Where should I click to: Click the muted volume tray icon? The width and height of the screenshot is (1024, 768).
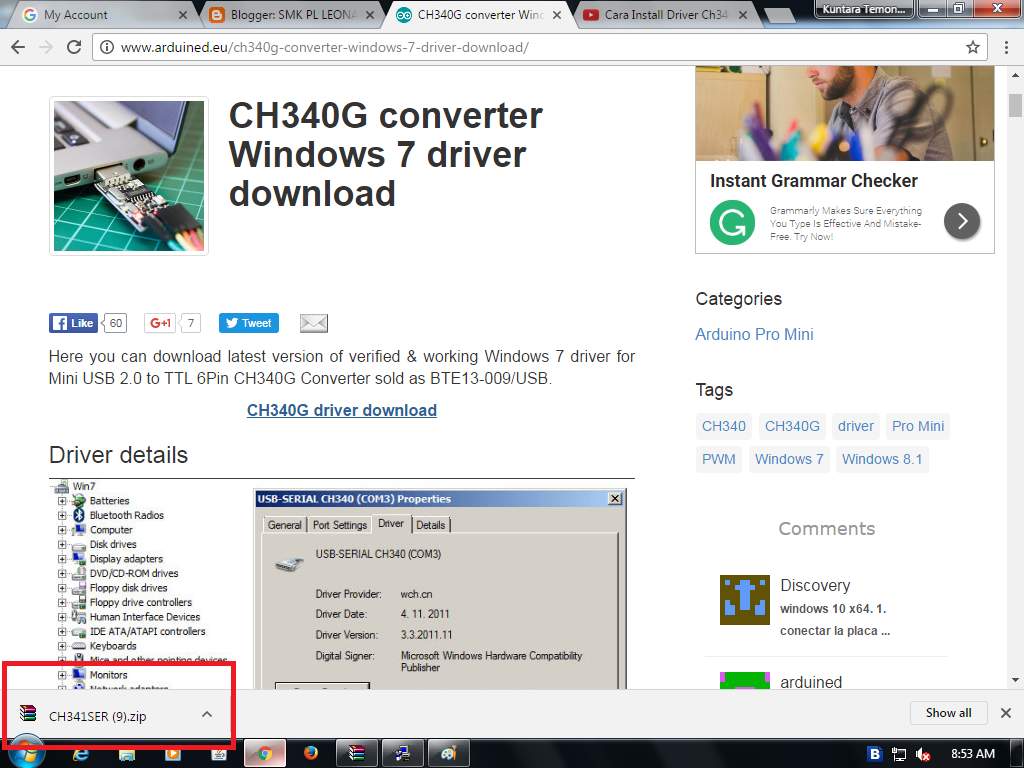[922, 754]
